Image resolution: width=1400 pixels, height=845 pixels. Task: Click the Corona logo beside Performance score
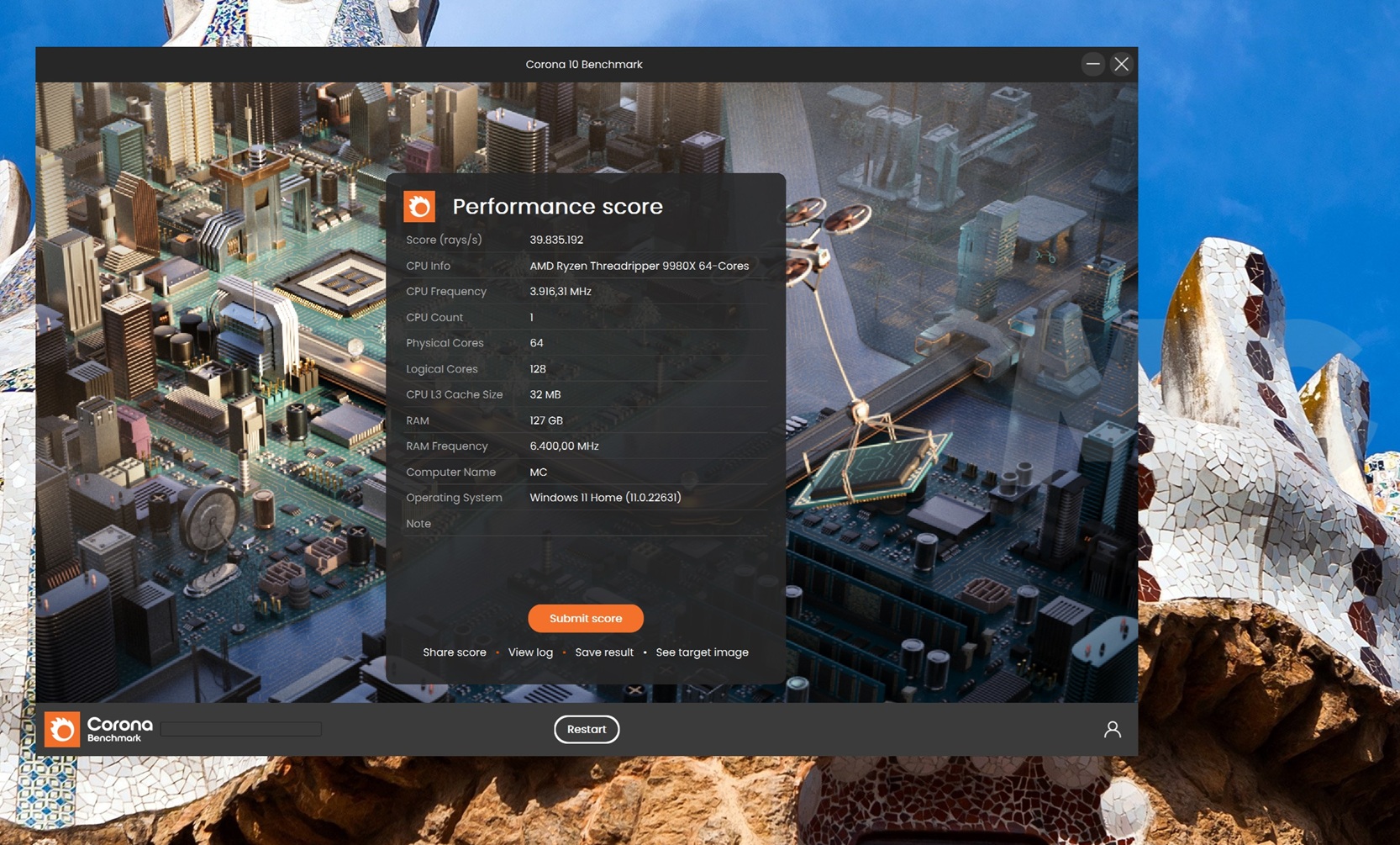coord(419,206)
